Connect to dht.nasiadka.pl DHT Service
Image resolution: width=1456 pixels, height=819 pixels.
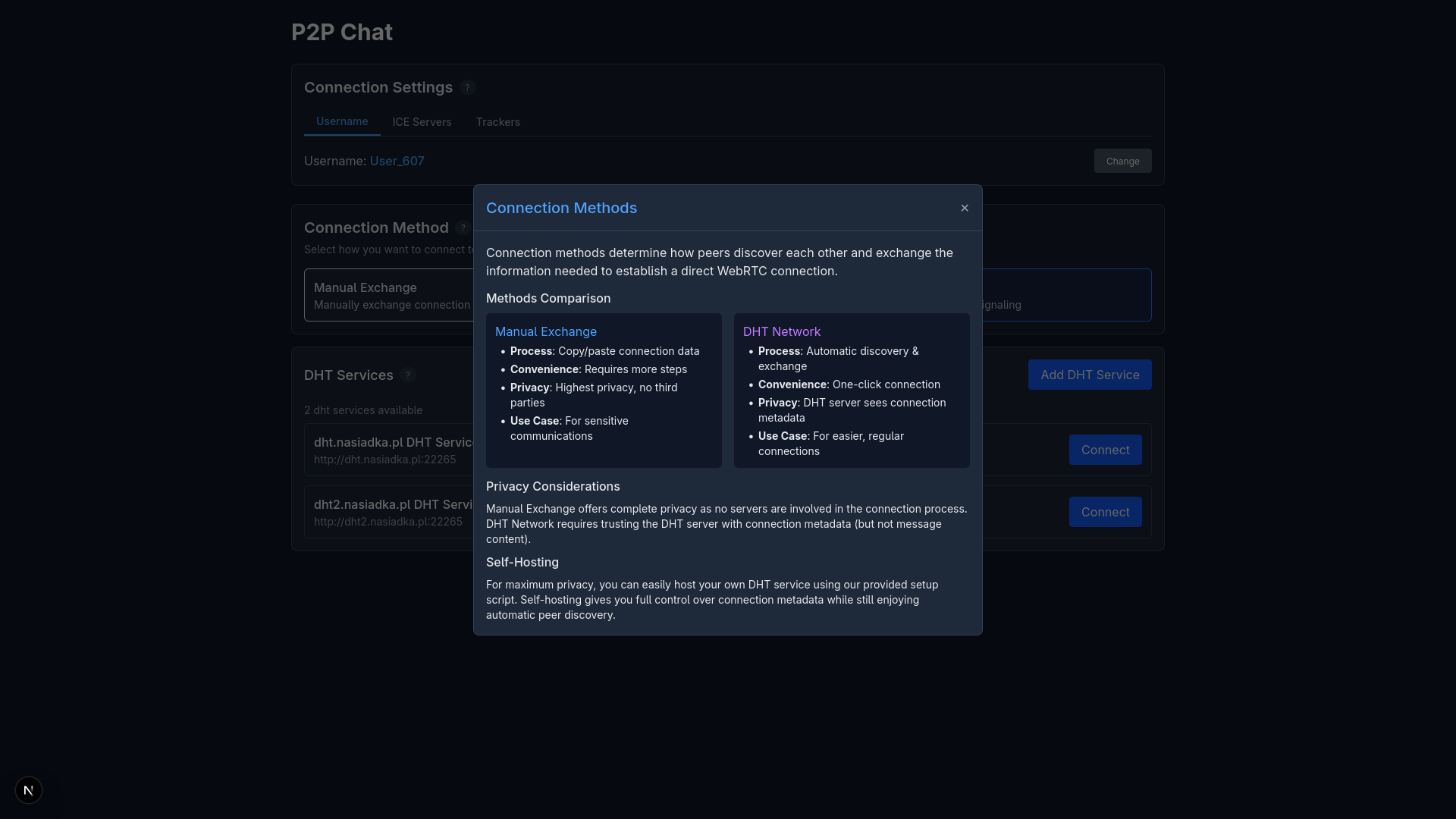click(x=1105, y=450)
